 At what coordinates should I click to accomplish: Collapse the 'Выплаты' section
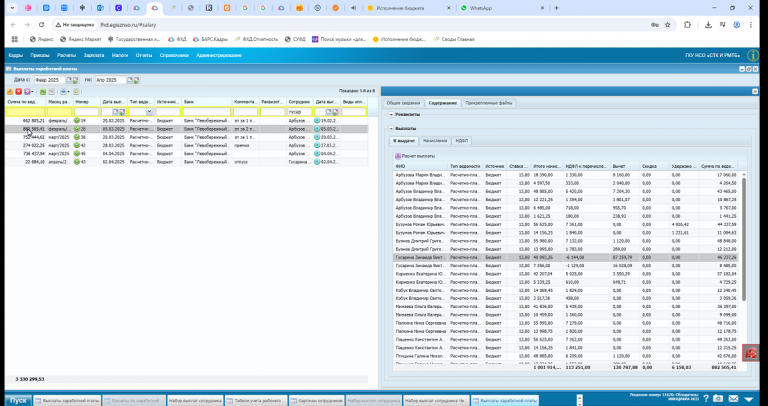click(x=391, y=129)
